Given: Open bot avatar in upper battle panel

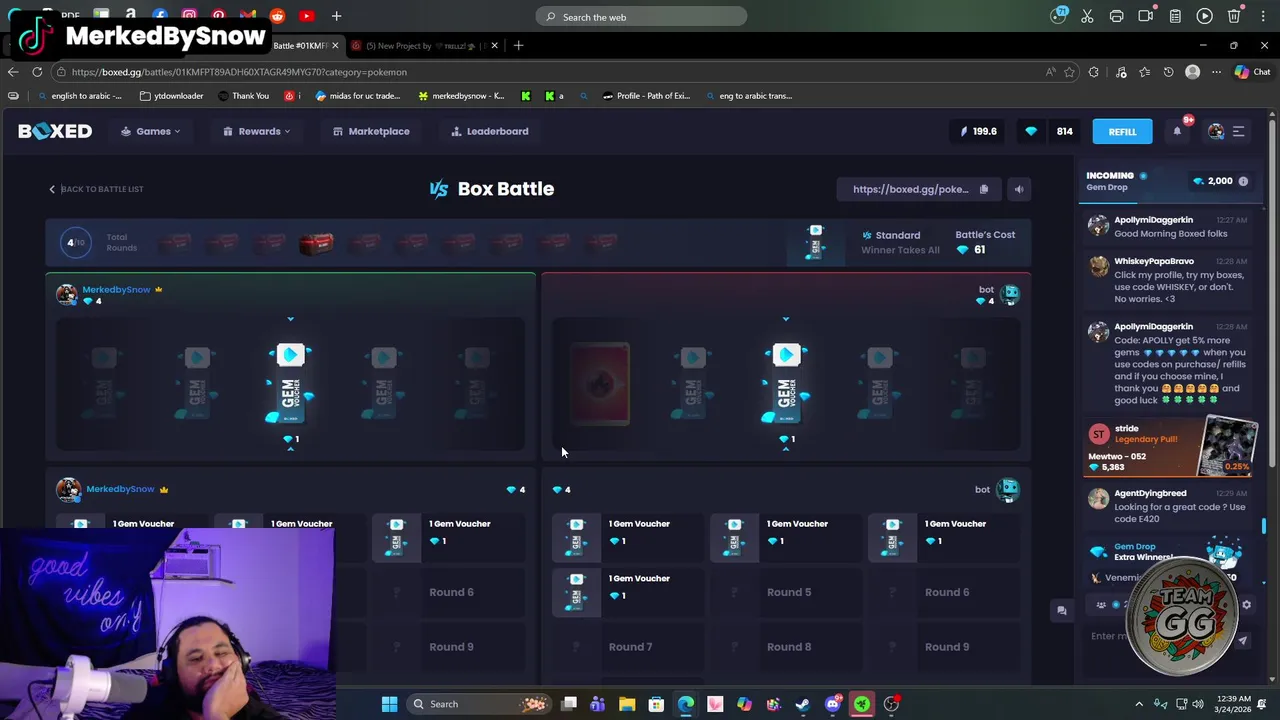Looking at the screenshot, I should (1010, 294).
